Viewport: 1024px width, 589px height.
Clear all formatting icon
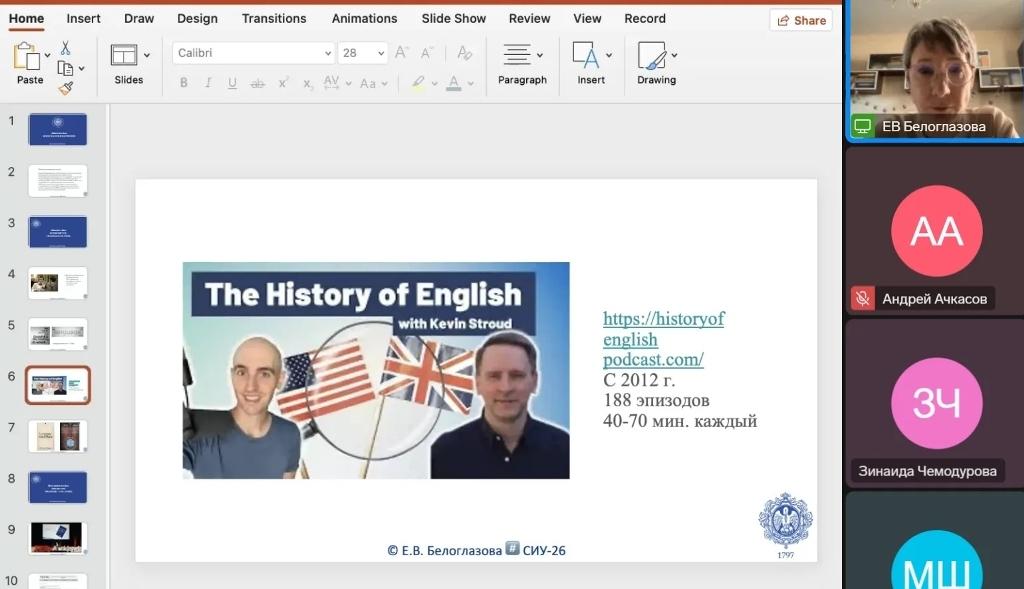(x=464, y=53)
